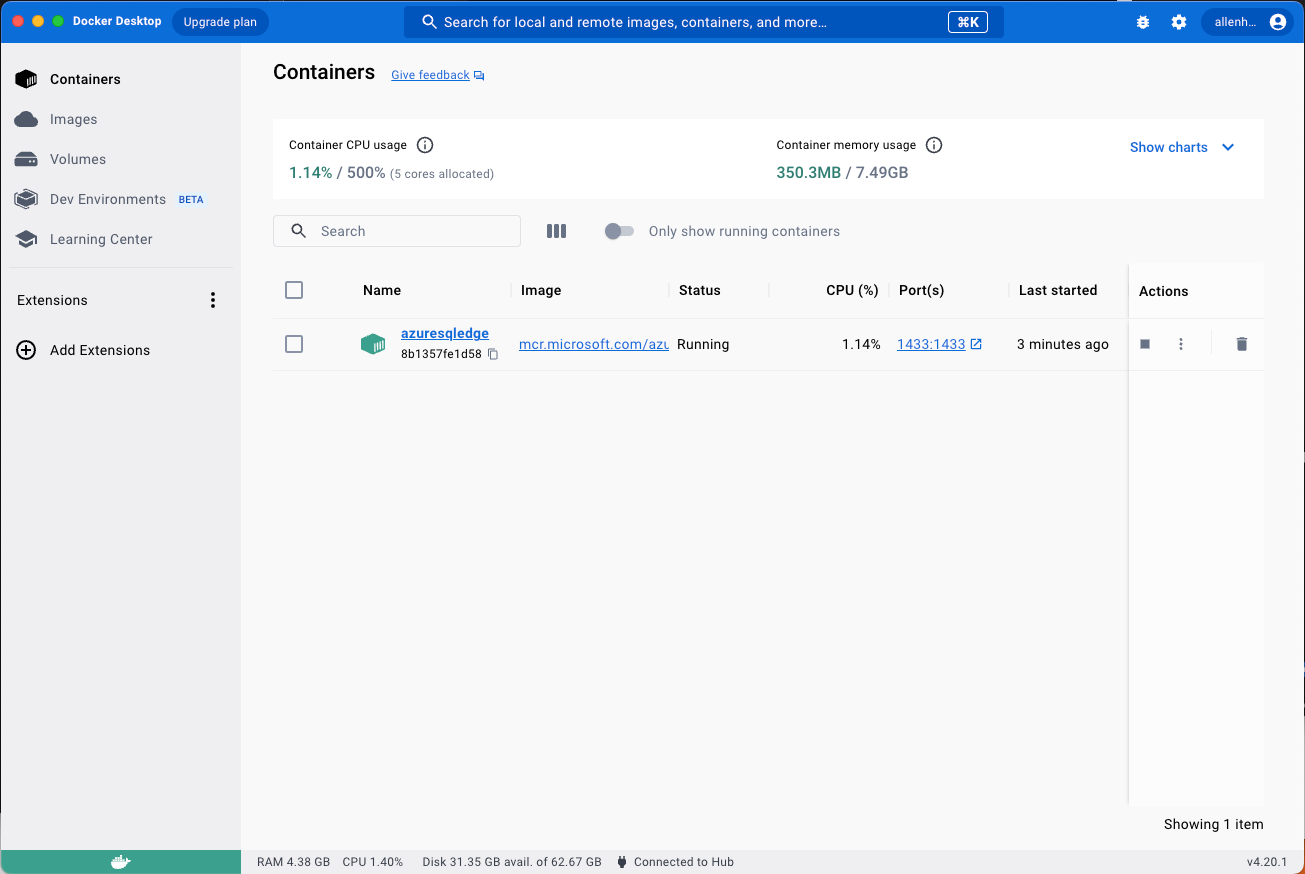Click the containers Search field

coord(397,231)
